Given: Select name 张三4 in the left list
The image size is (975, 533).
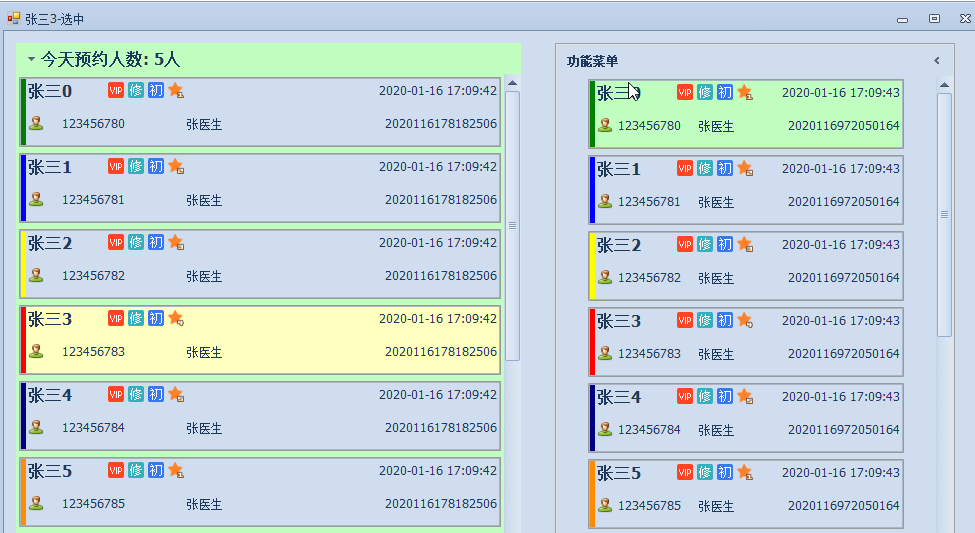Looking at the screenshot, I should click(x=50, y=395).
